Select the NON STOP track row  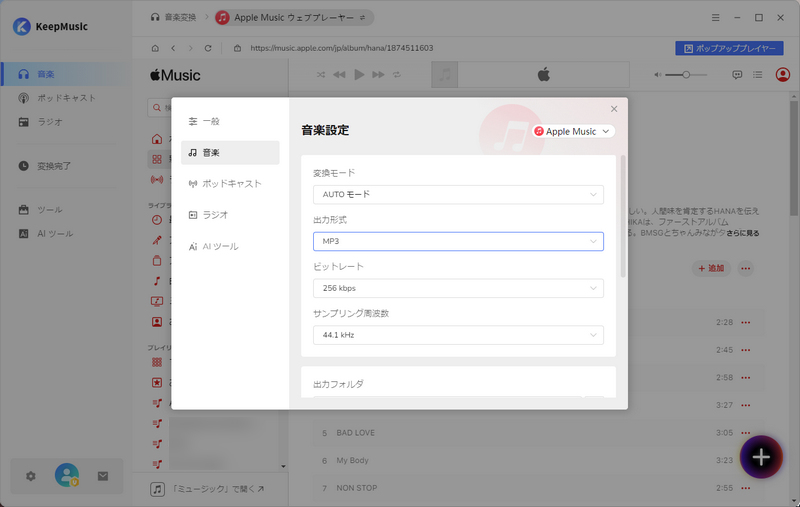(x=538, y=488)
